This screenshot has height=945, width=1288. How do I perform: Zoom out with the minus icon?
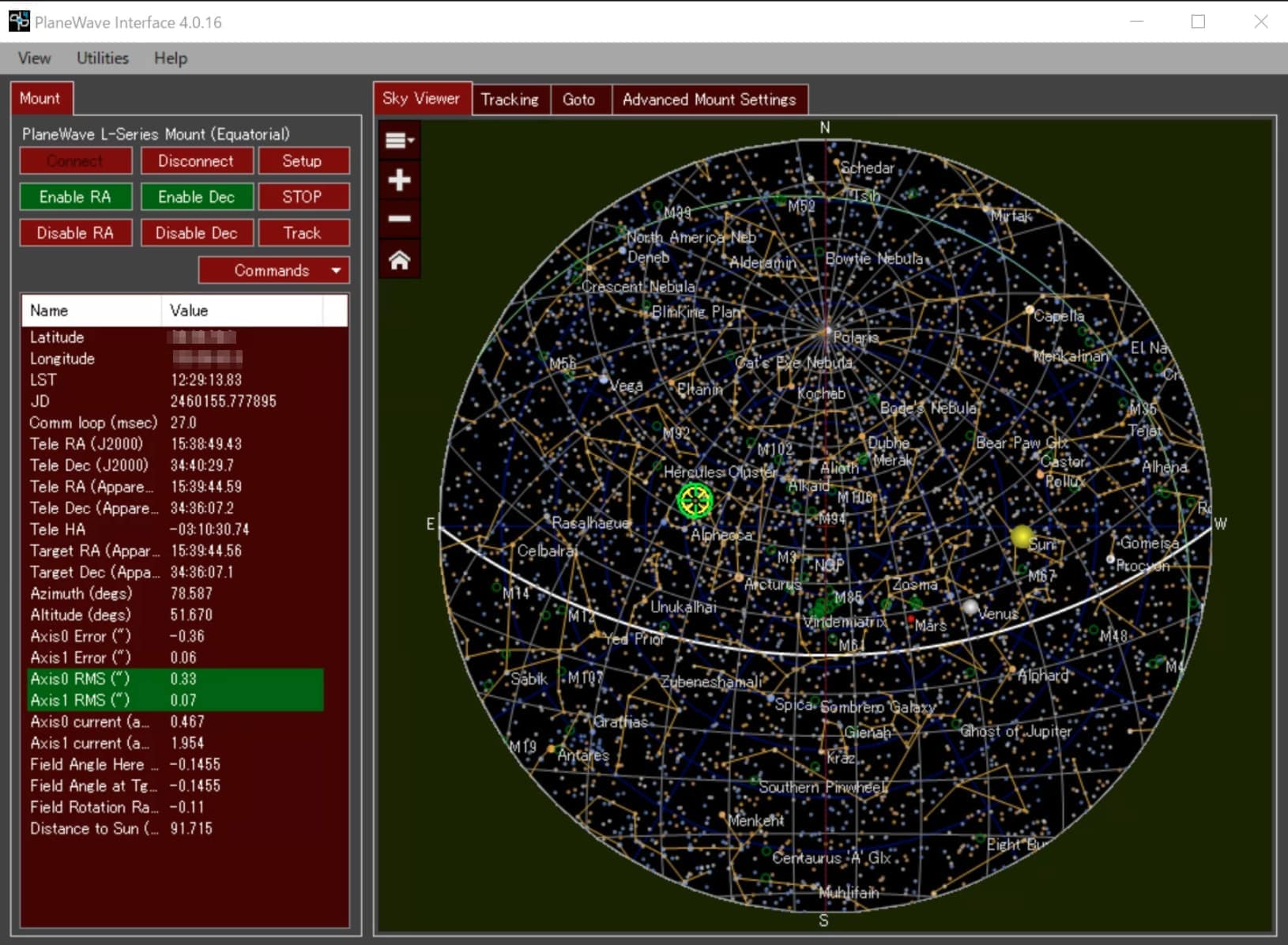pos(399,219)
